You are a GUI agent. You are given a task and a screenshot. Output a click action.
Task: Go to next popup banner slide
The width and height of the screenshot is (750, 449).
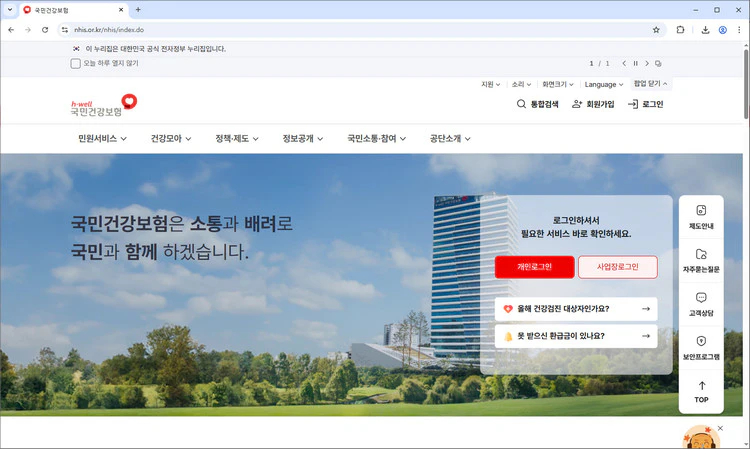click(646, 63)
